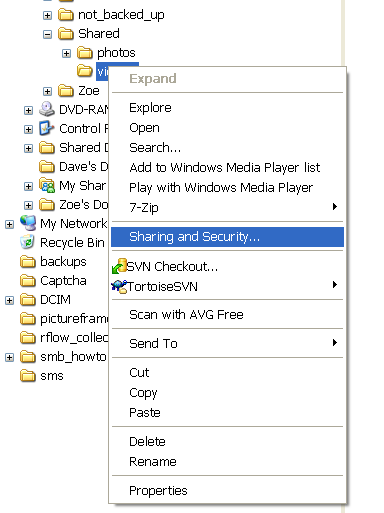384x513 pixels.
Task: Select the Recycle Bin tree label
Action: tap(72, 243)
